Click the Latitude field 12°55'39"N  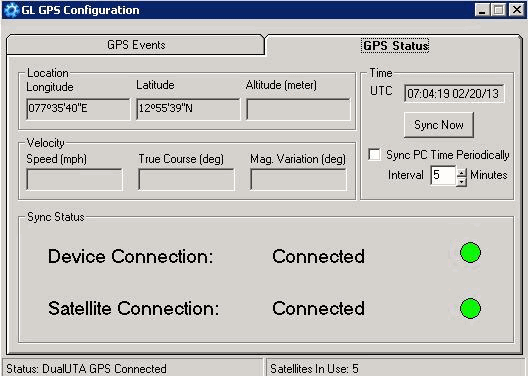point(188,109)
